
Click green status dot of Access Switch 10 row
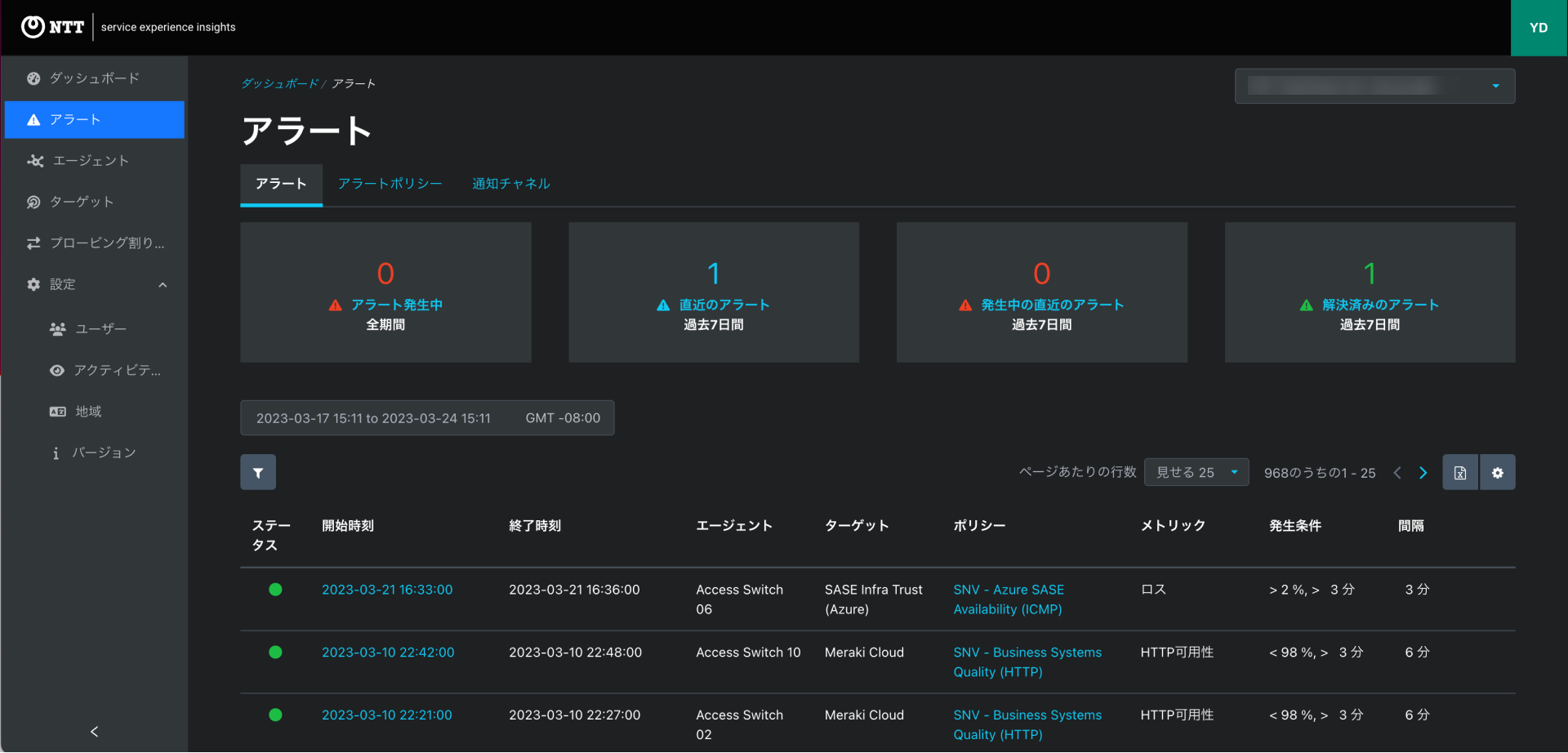tap(275, 653)
